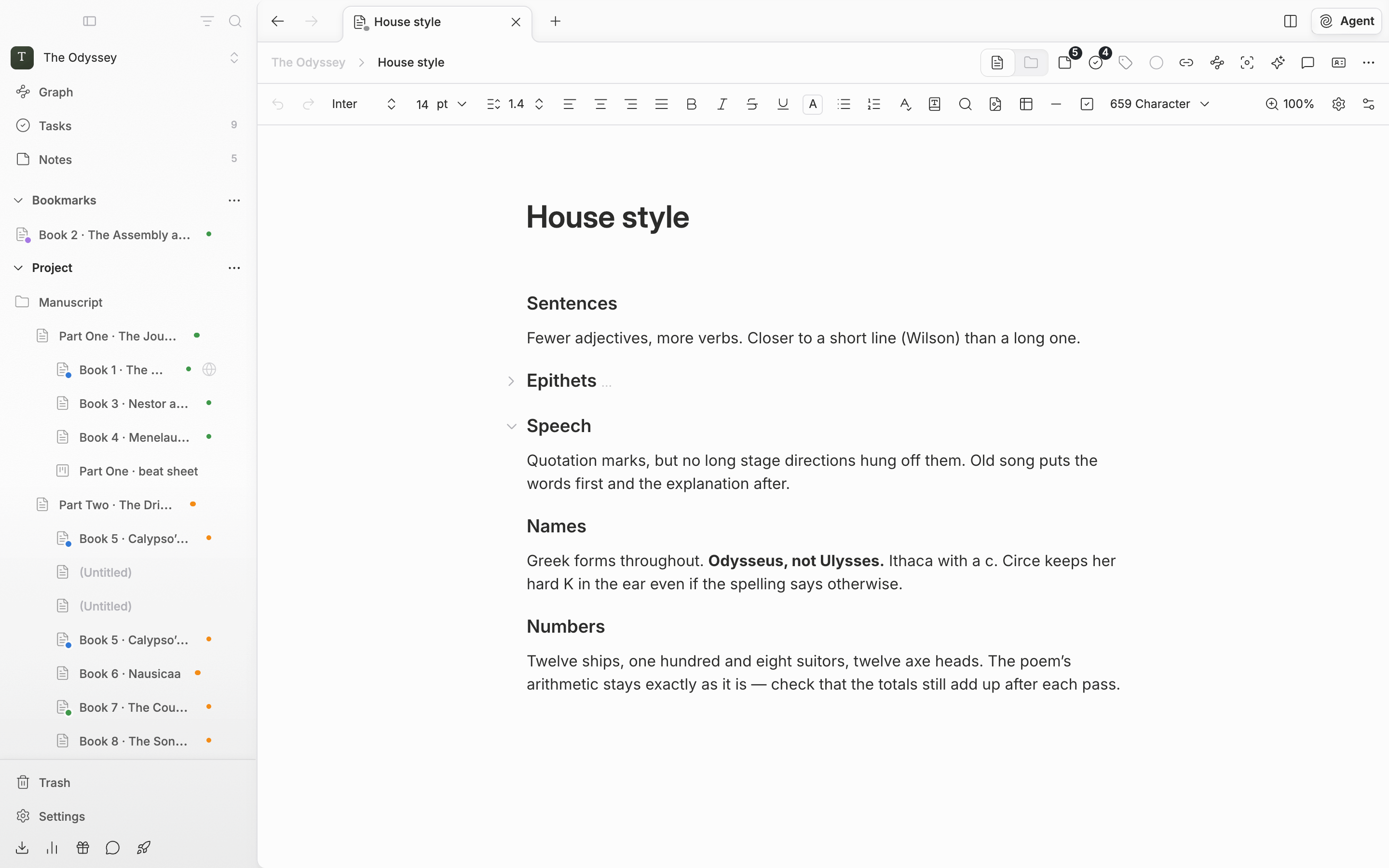
Task: Click the focus target icon
Action: click(1247, 63)
